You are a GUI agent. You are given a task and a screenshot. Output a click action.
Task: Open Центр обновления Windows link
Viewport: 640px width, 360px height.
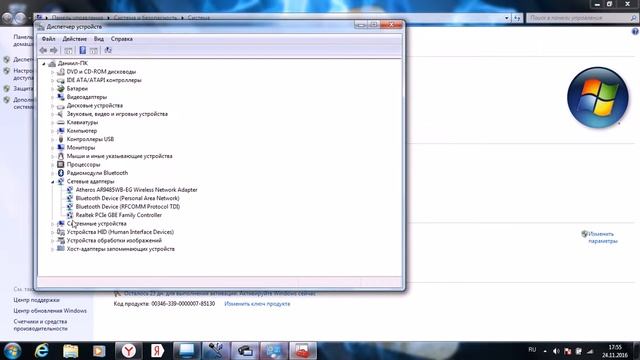pos(50,311)
